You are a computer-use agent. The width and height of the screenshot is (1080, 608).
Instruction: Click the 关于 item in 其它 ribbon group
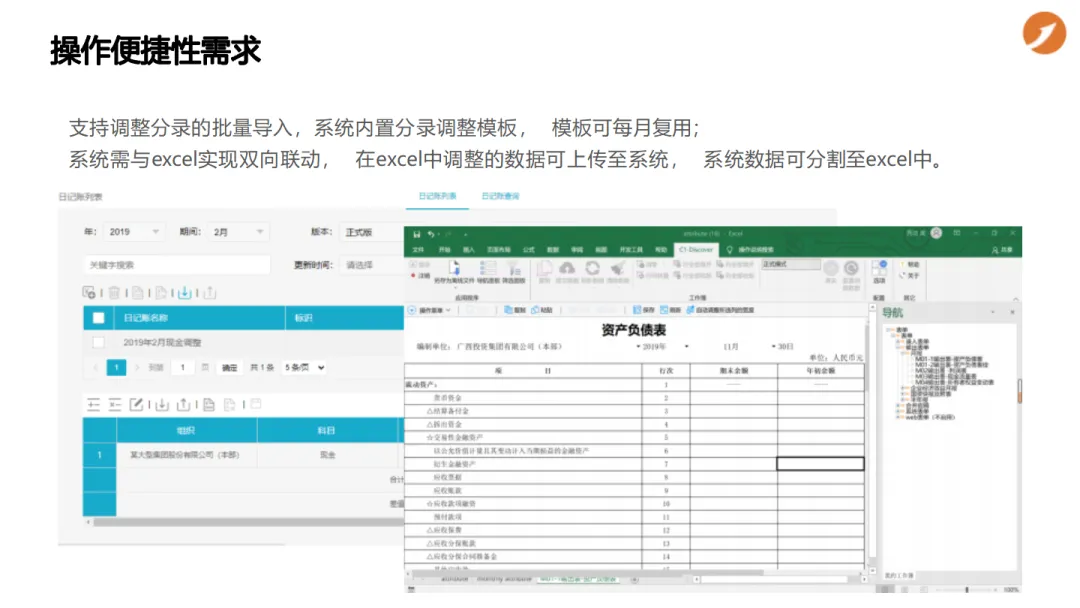click(910, 275)
